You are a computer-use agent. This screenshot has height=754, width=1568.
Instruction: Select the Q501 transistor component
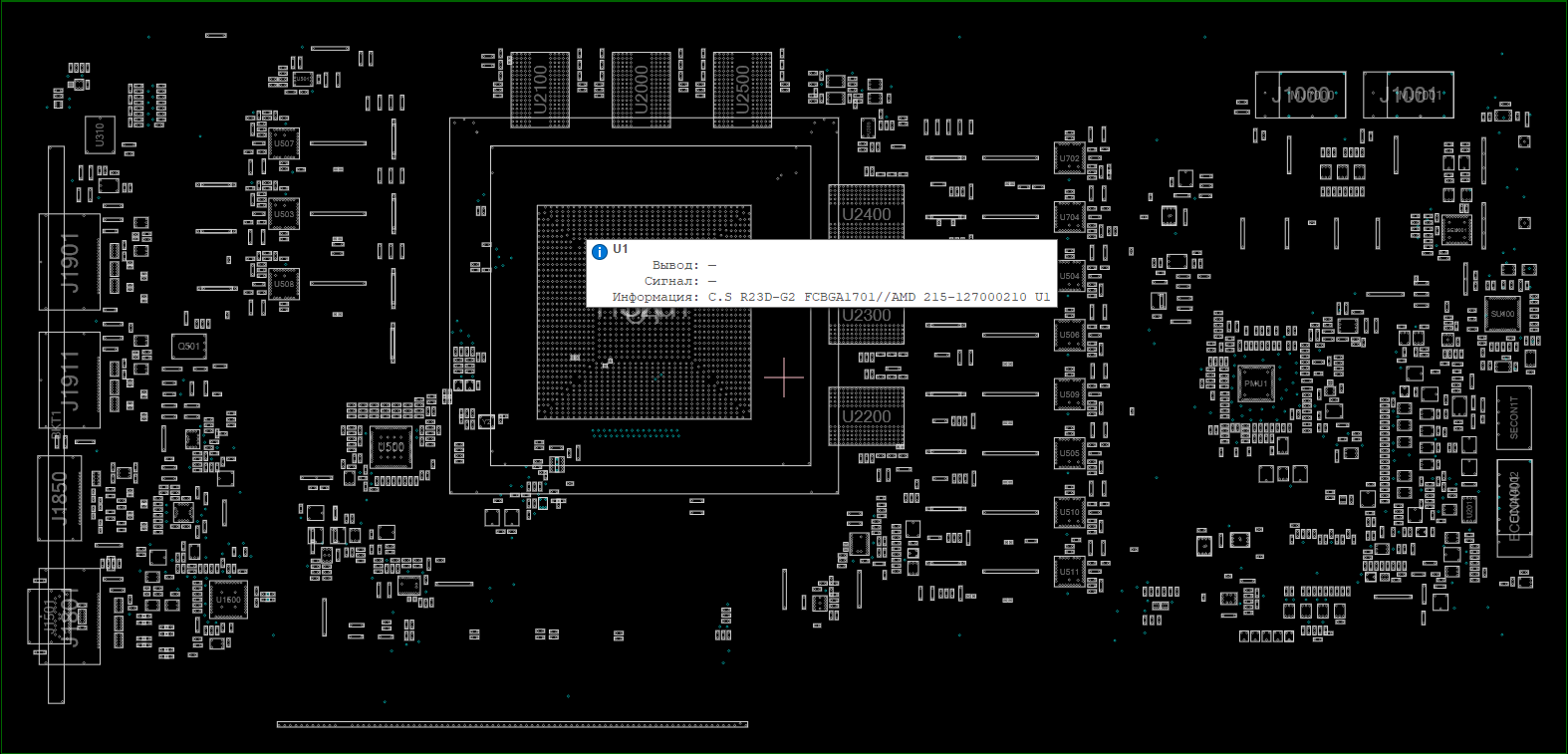click(x=188, y=347)
